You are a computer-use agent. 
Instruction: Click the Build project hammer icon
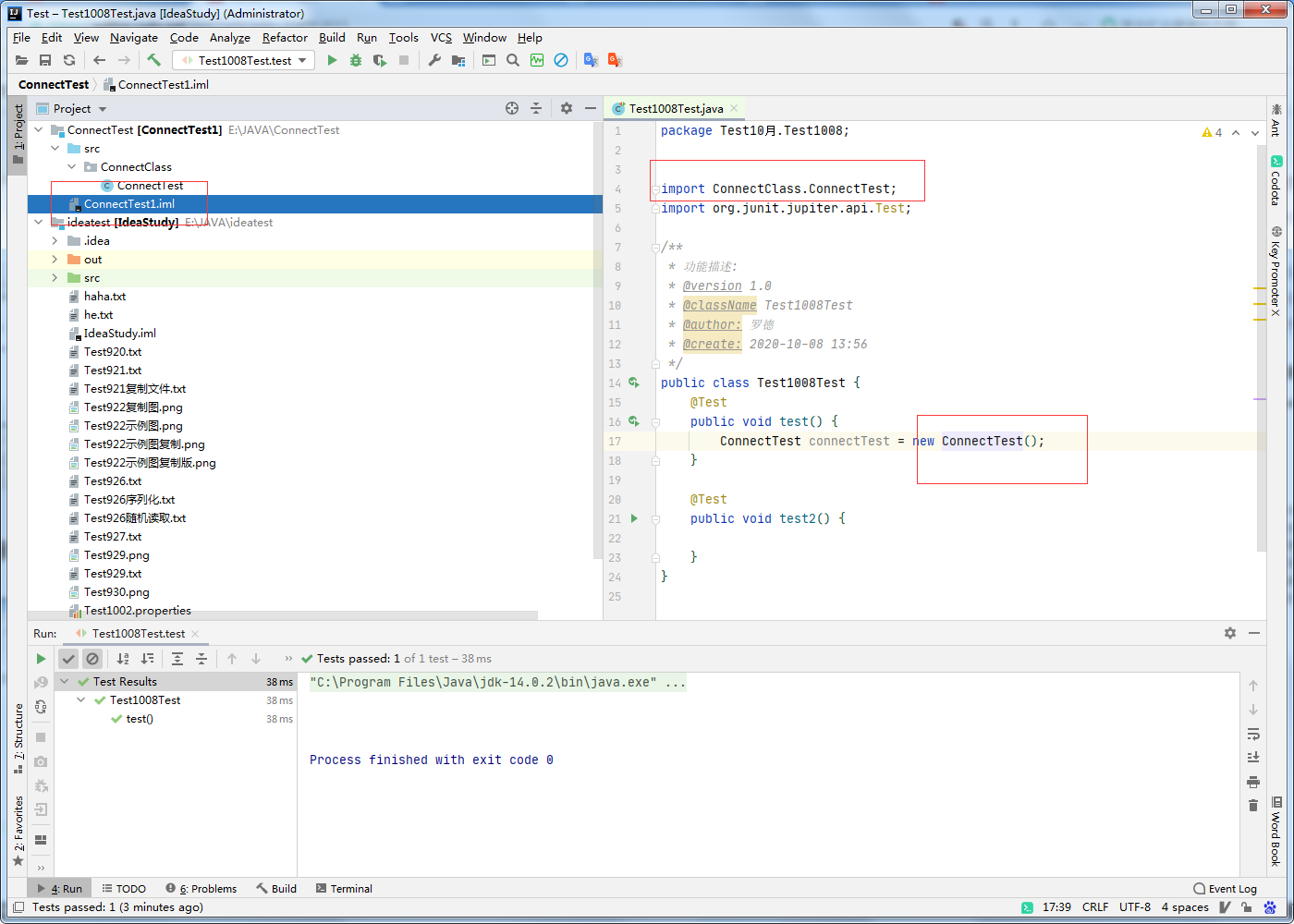[153, 60]
